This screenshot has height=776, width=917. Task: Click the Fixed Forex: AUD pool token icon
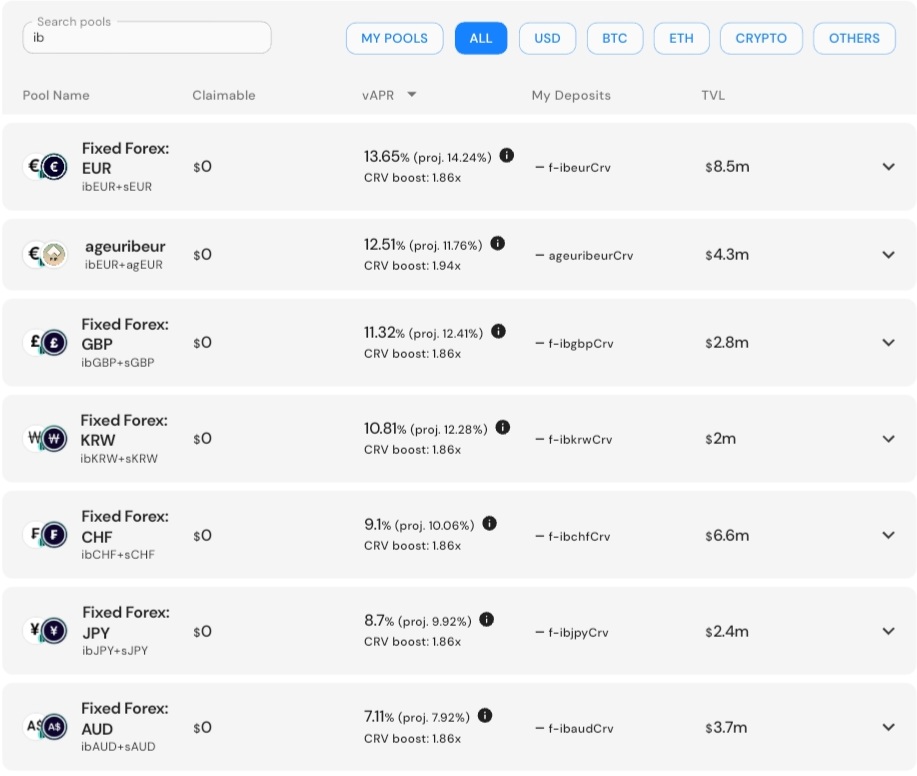[46, 727]
